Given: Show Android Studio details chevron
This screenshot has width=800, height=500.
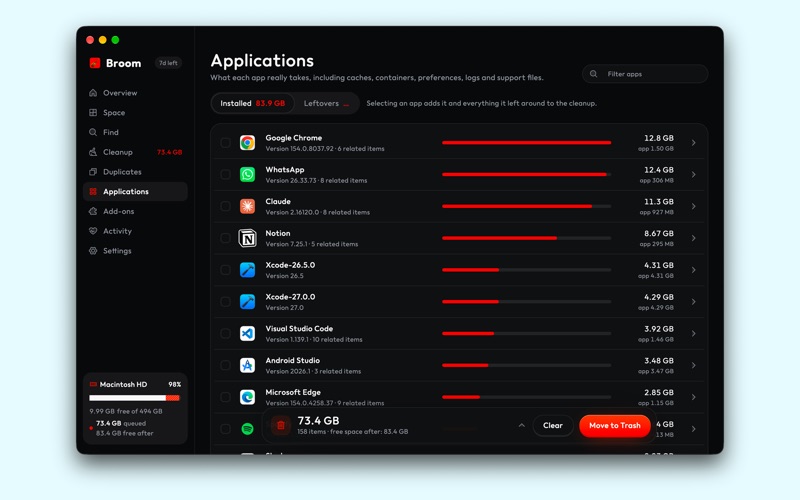Looking at the screenshot, I should point(693,365).
